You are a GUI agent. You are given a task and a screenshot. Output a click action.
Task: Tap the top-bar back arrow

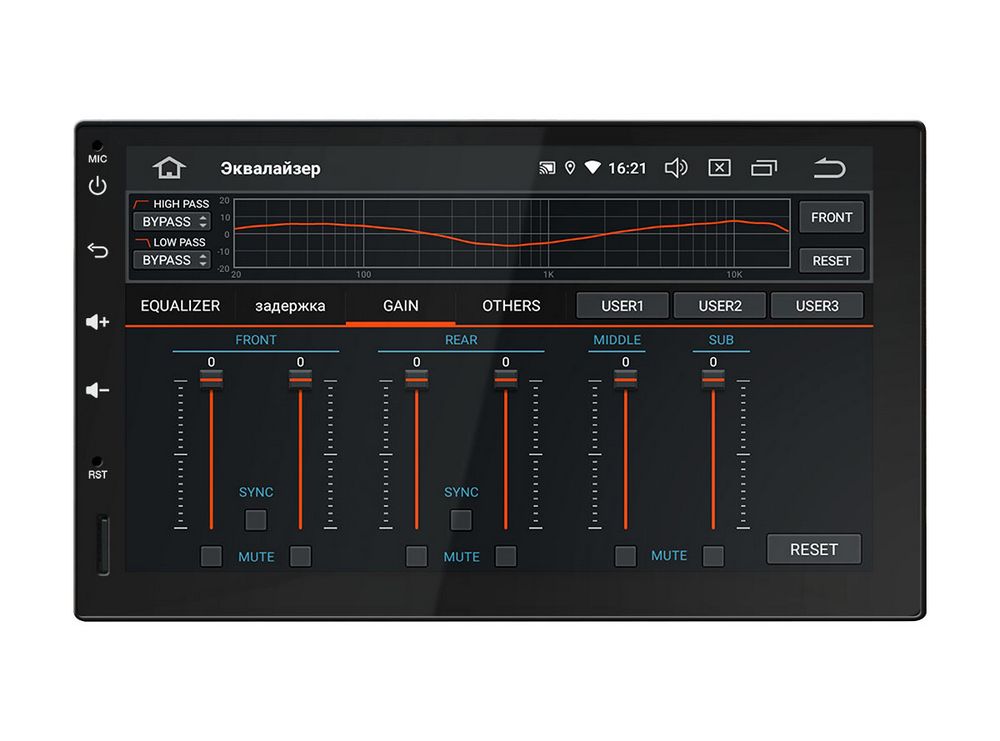coord(829,168)
